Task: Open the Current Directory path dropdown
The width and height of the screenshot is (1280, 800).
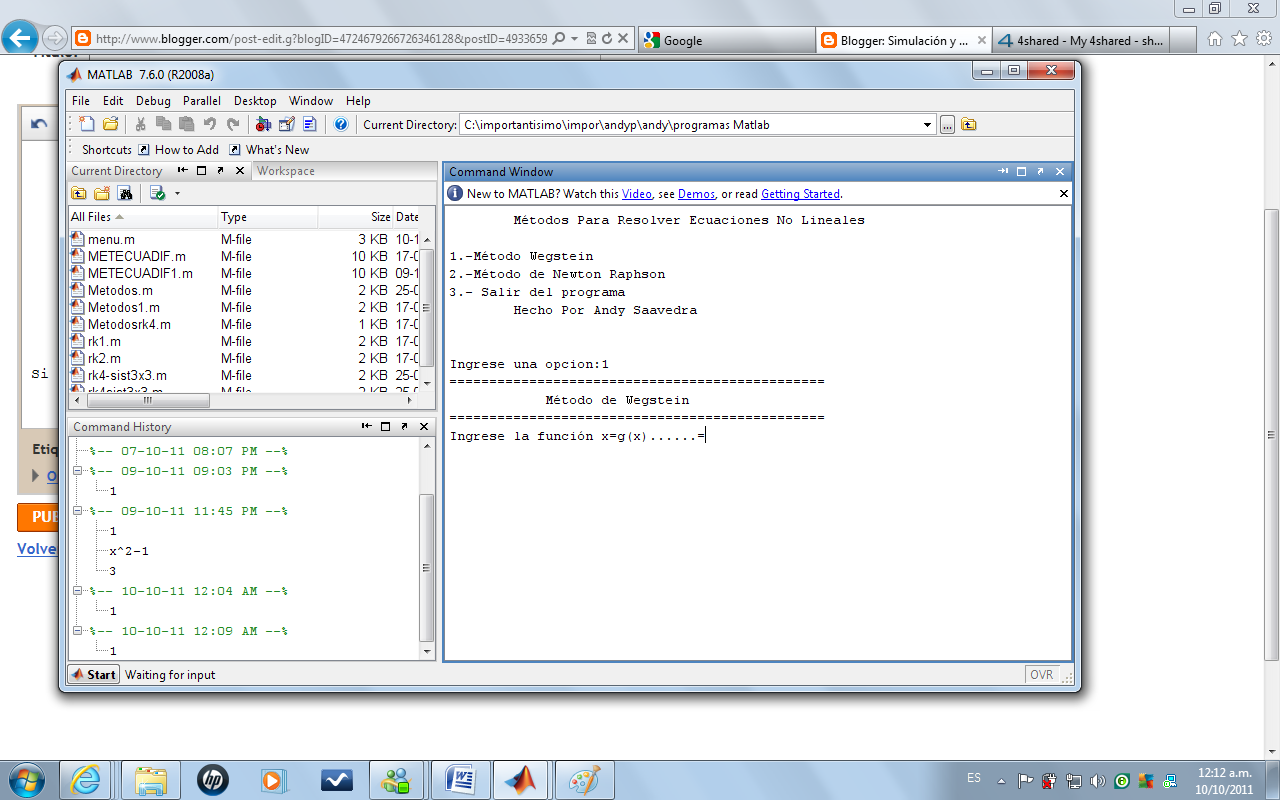Action: tap(928, 125)
